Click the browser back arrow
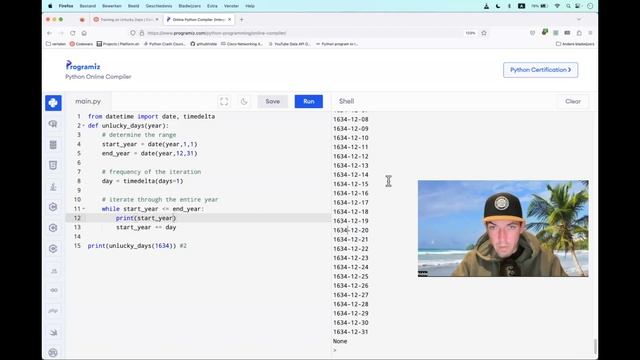 click(x=49, y=33)
